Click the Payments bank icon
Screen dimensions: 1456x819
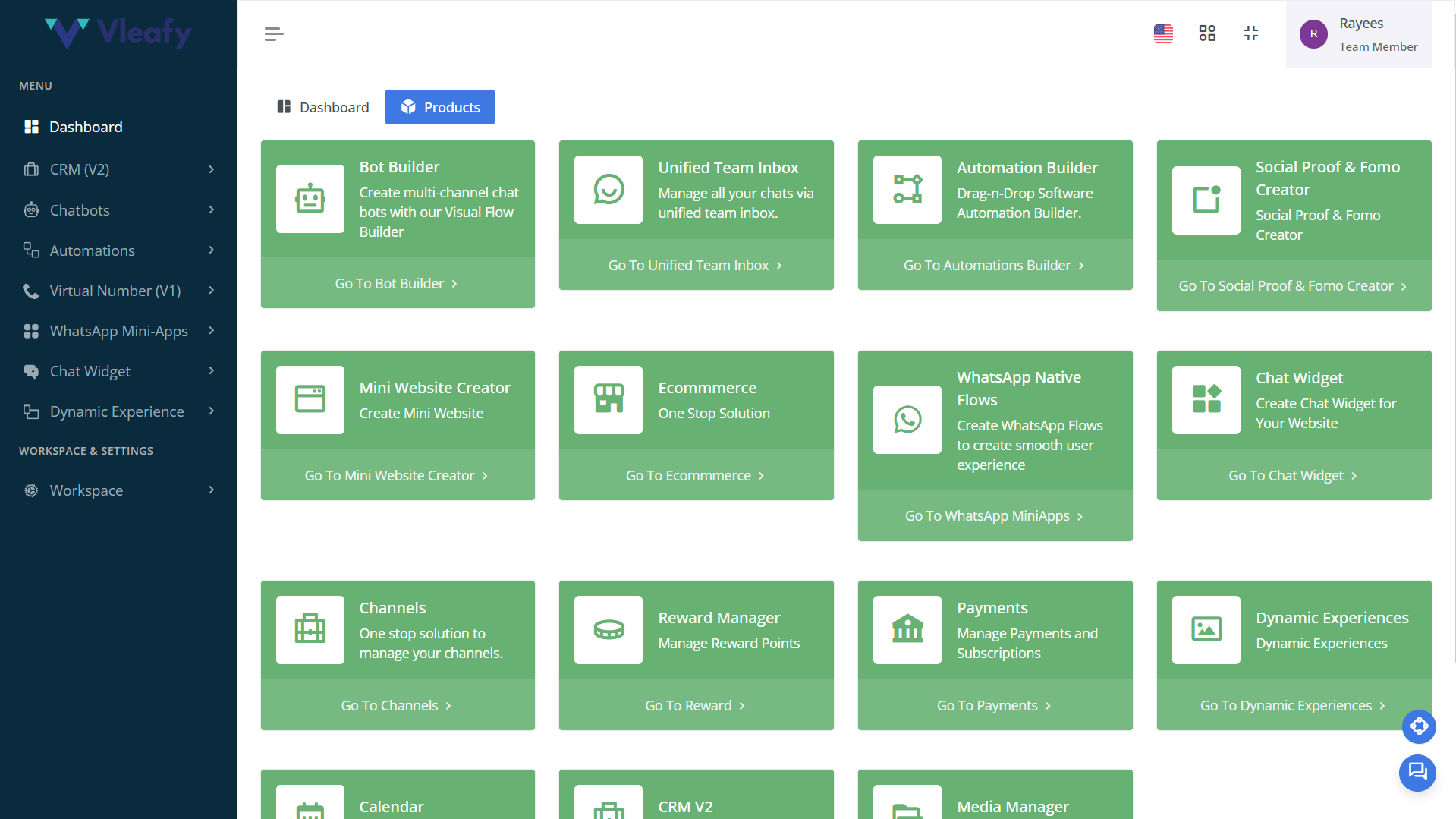tap(907, 629)
